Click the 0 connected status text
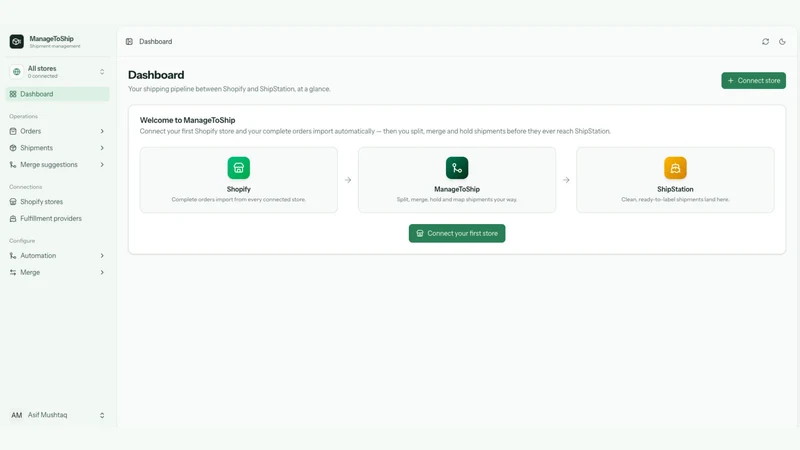 [42, 77]
